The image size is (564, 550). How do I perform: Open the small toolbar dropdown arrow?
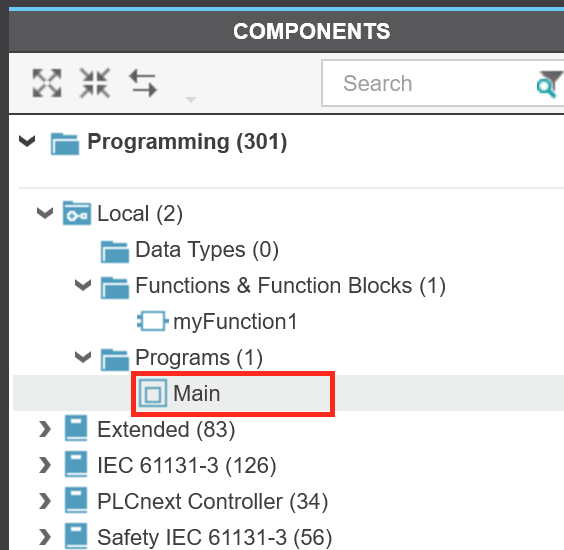point(191,99)
